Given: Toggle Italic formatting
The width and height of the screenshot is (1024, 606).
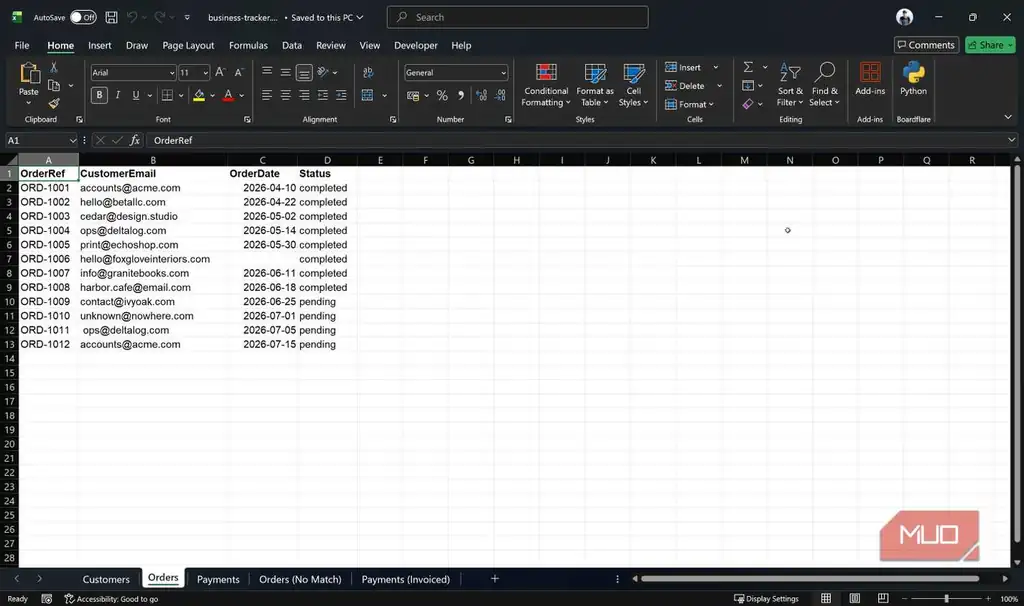Looking at the screenshot, I should 118,95.
